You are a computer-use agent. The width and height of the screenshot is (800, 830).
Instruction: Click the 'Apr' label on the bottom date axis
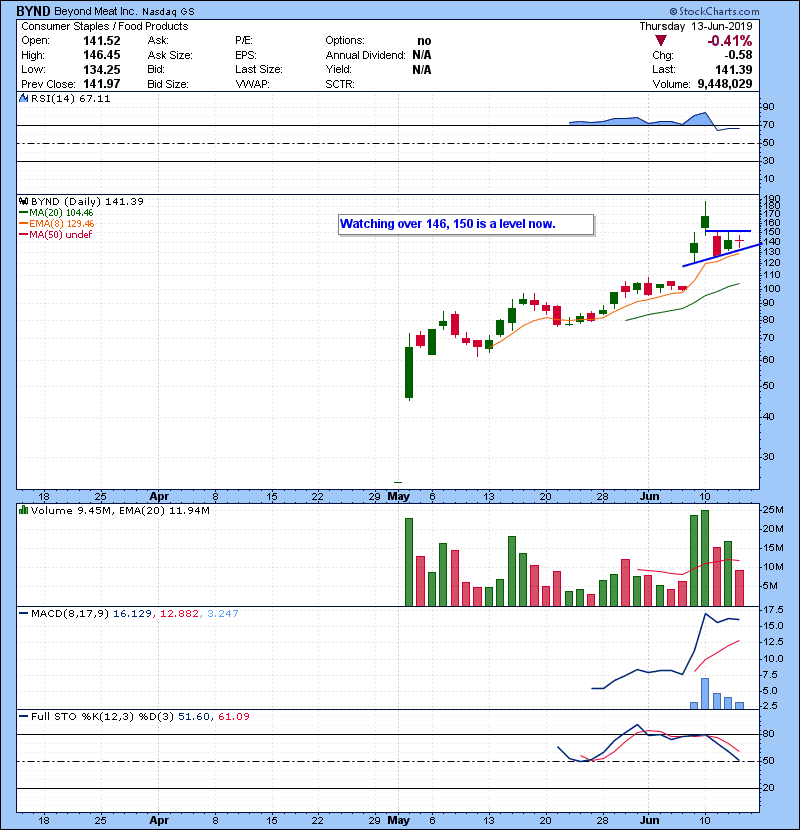pyautogui.click(x=159, y=820)
